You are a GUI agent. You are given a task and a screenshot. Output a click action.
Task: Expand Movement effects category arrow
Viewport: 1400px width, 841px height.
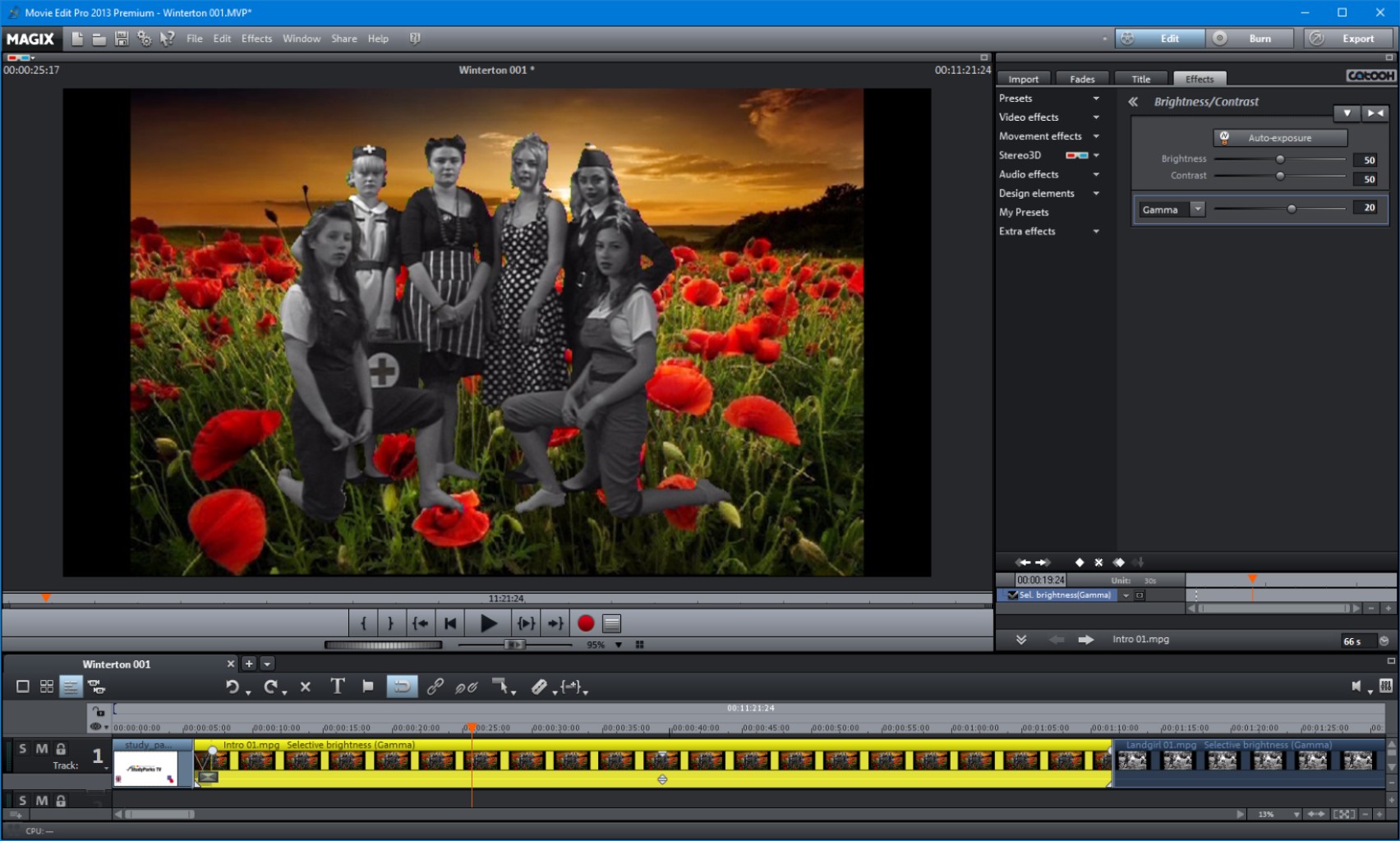click(x=1096, y=136)
